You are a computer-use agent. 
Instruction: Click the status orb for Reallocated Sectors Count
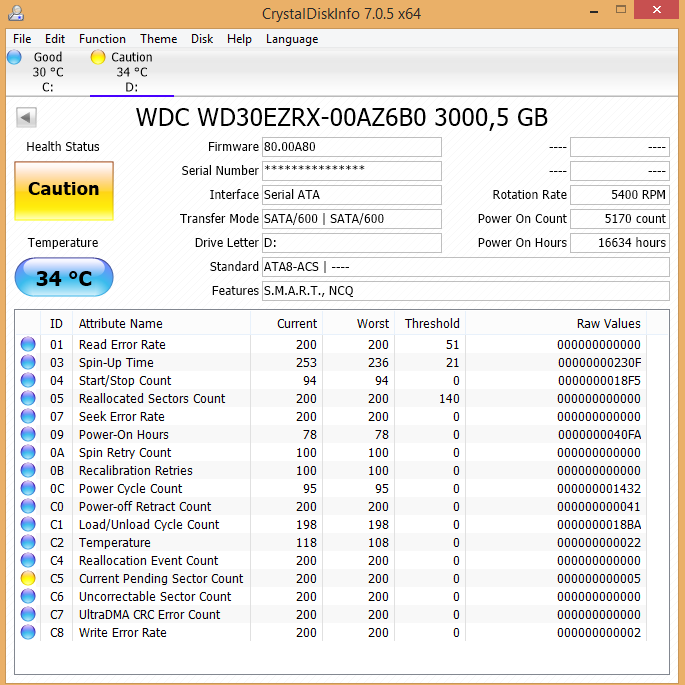[x=28, y=398]
